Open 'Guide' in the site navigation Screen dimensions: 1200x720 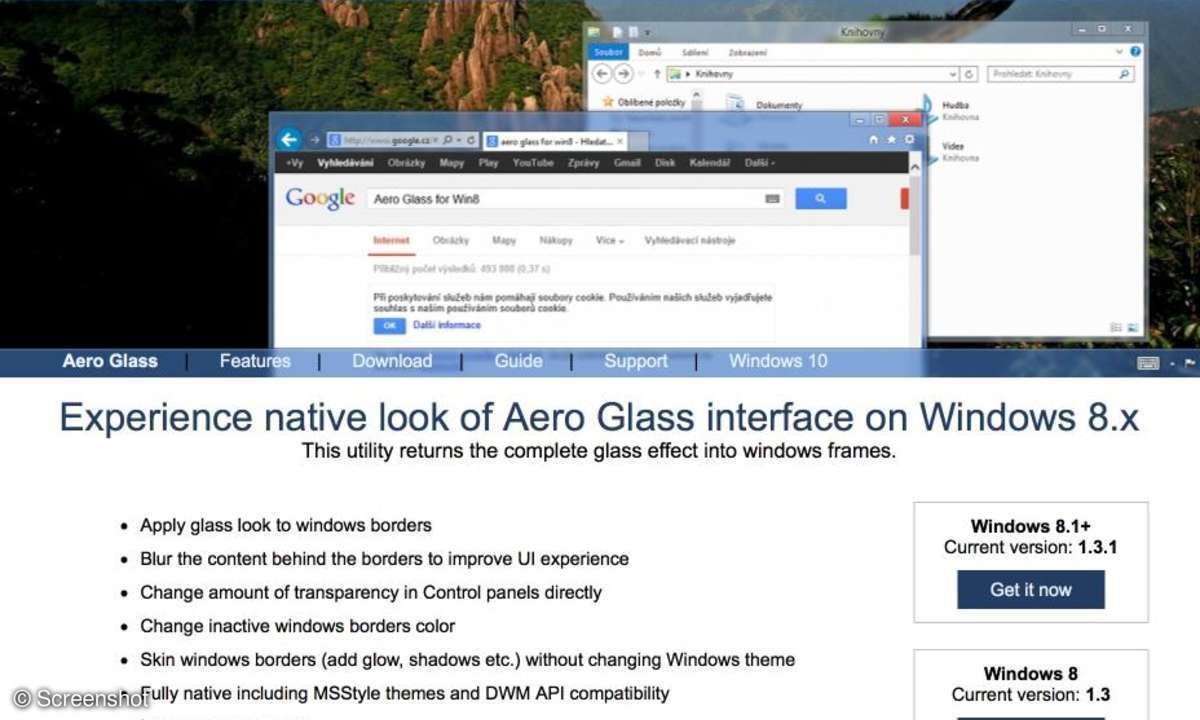coord(518,361)
